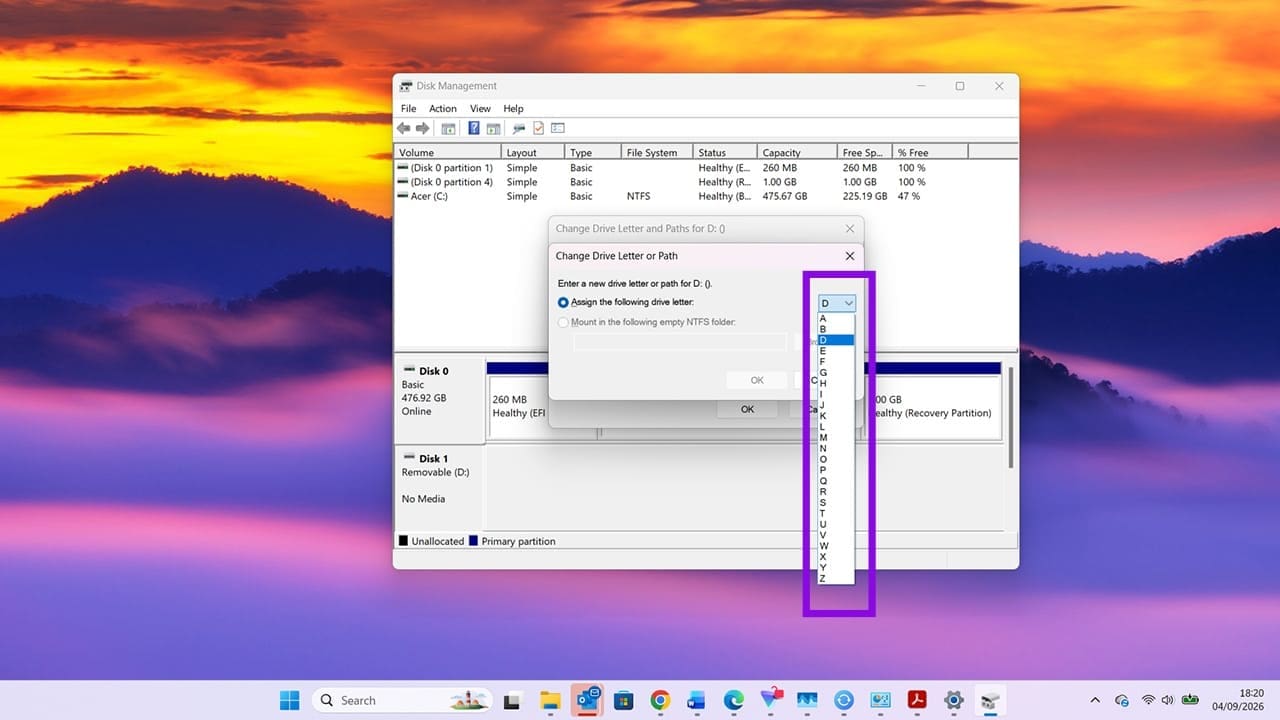Click the drive letter combo box showing D

coord(837,303)
